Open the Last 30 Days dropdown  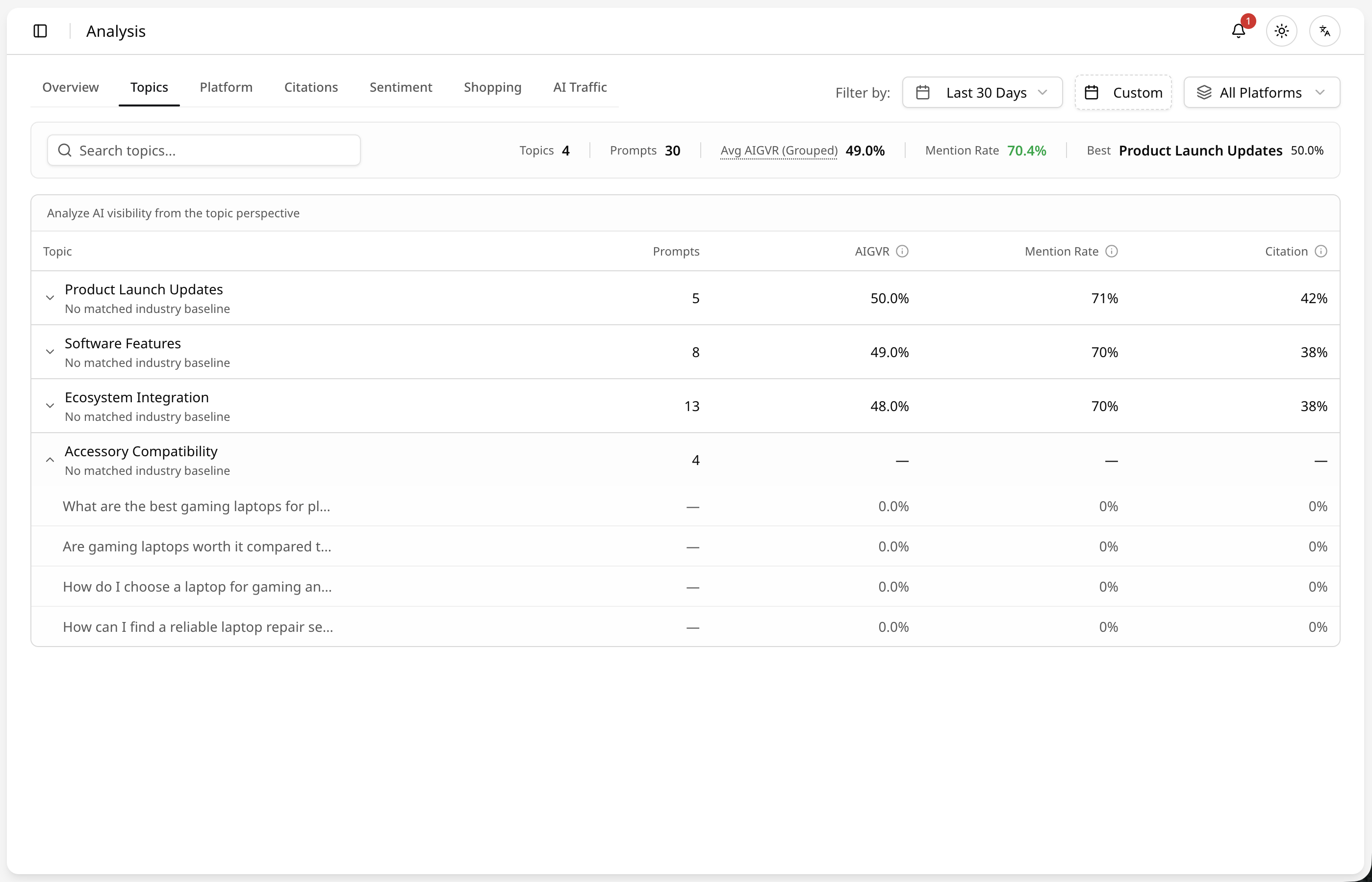click(x=982, y=92)
